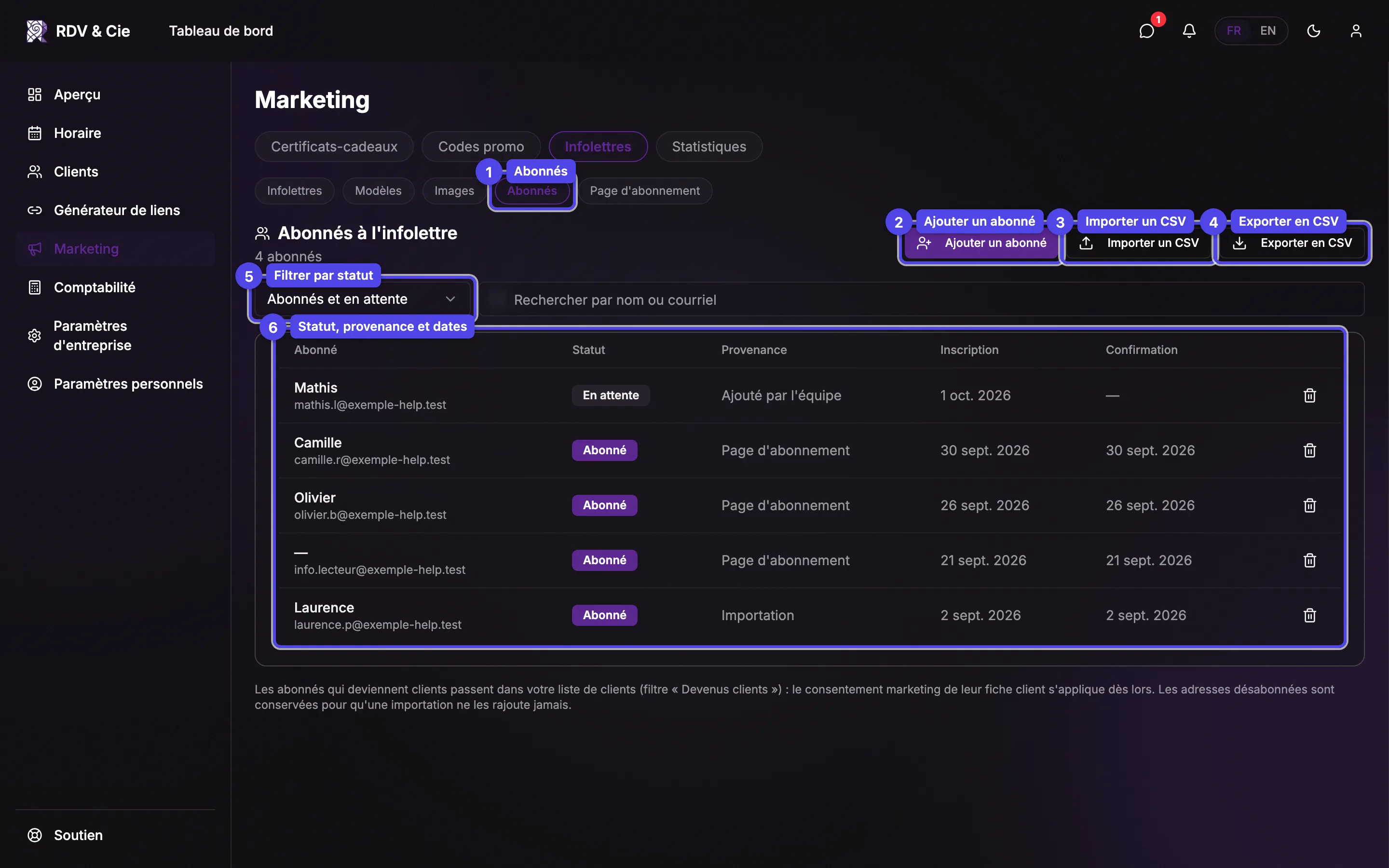1389x868 pixels.
Task: Click the RDV & Cie logo
Action: point(78,31)
